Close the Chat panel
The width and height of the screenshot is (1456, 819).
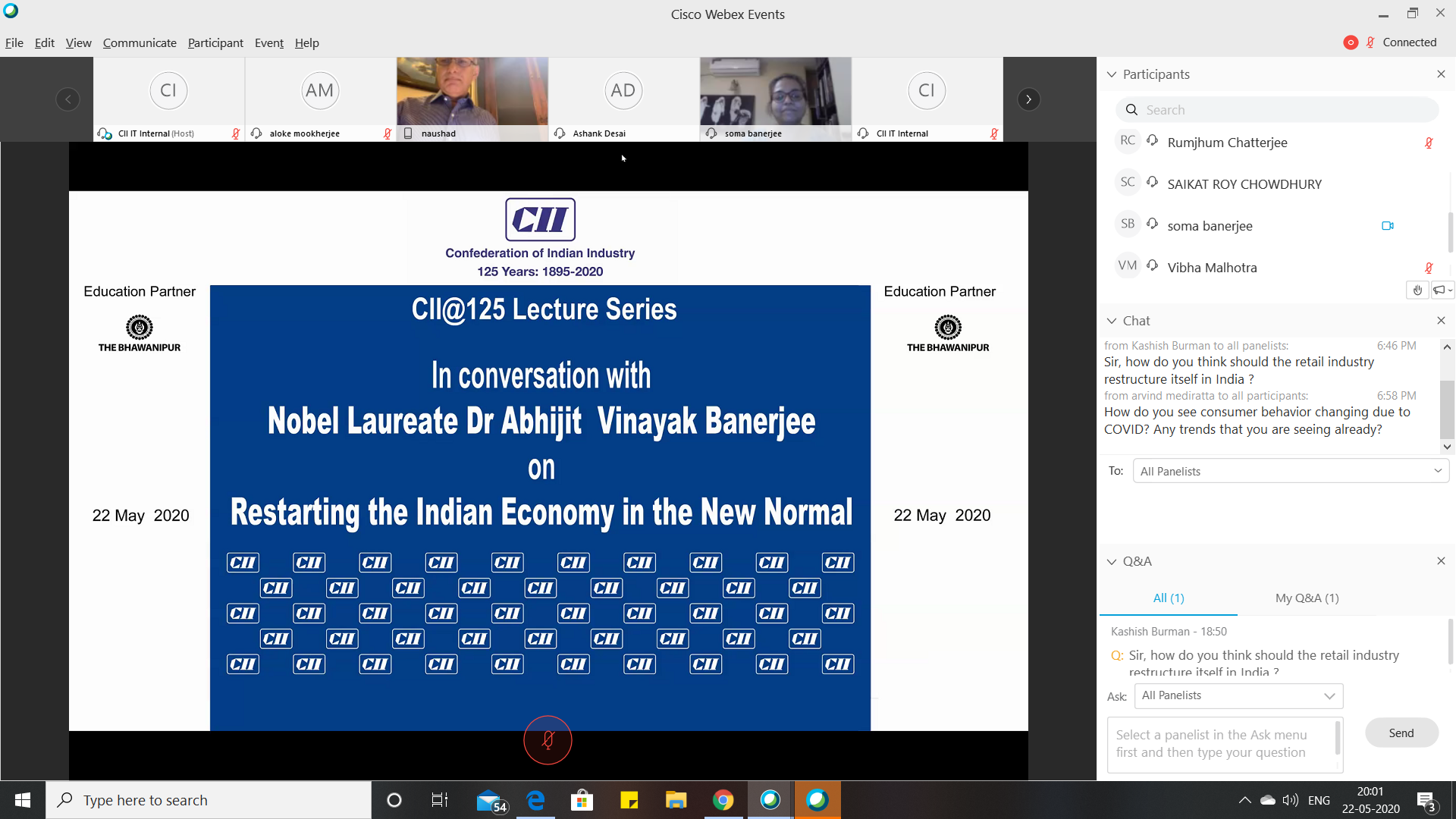(1441, 321)
